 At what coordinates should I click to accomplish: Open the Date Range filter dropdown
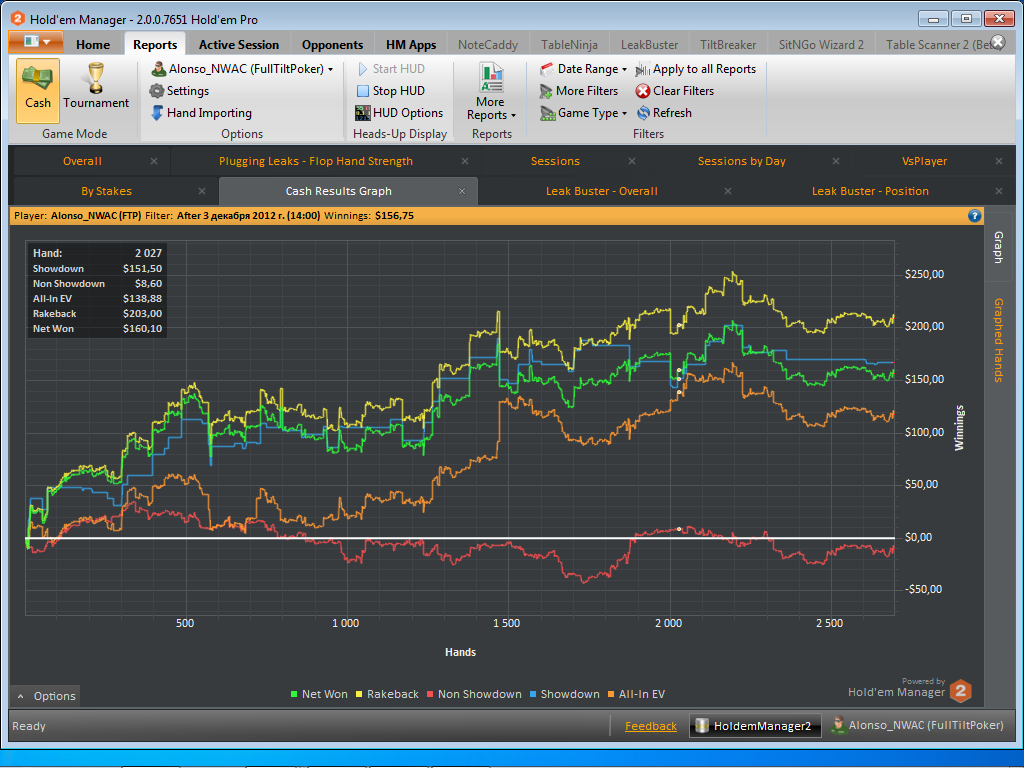(584, 69)
